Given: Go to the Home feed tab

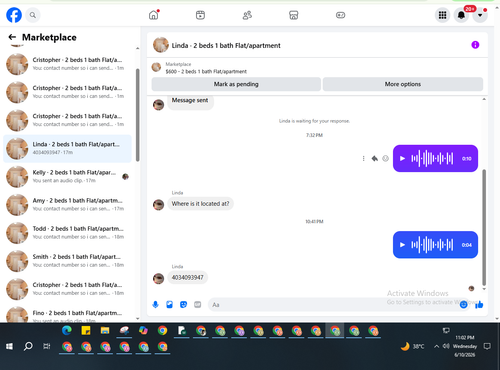Looking at the screenshot, I should click(154, 15).
